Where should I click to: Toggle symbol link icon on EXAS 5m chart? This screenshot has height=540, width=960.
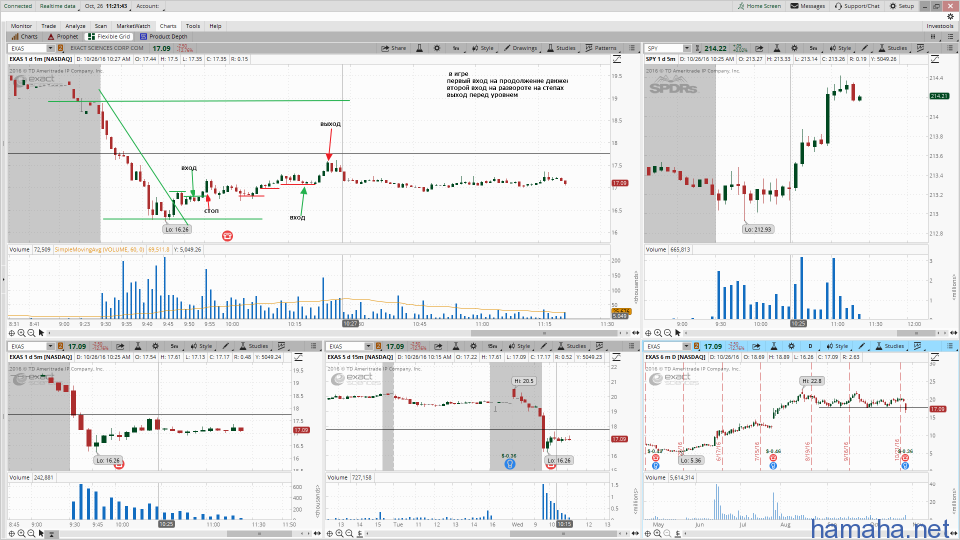click(x=61, y=346)
